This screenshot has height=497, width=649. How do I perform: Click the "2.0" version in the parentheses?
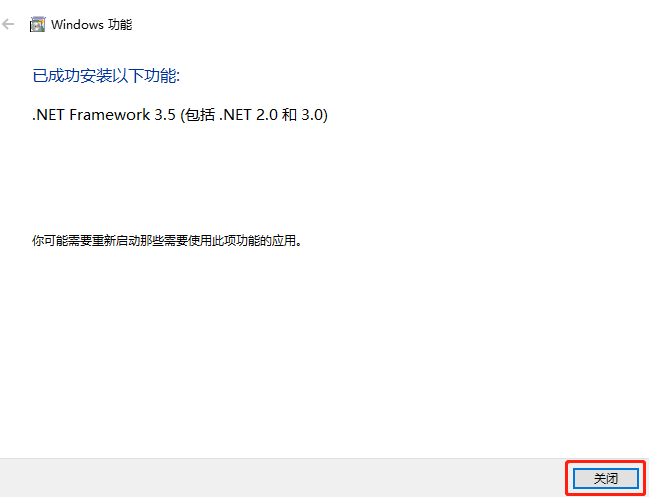[x=267, y=115]
